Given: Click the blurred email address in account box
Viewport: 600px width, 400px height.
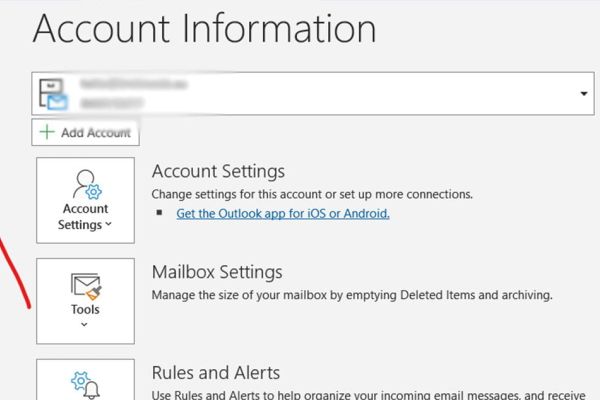Looking at the screenshot, I should [x=134, y=84].
